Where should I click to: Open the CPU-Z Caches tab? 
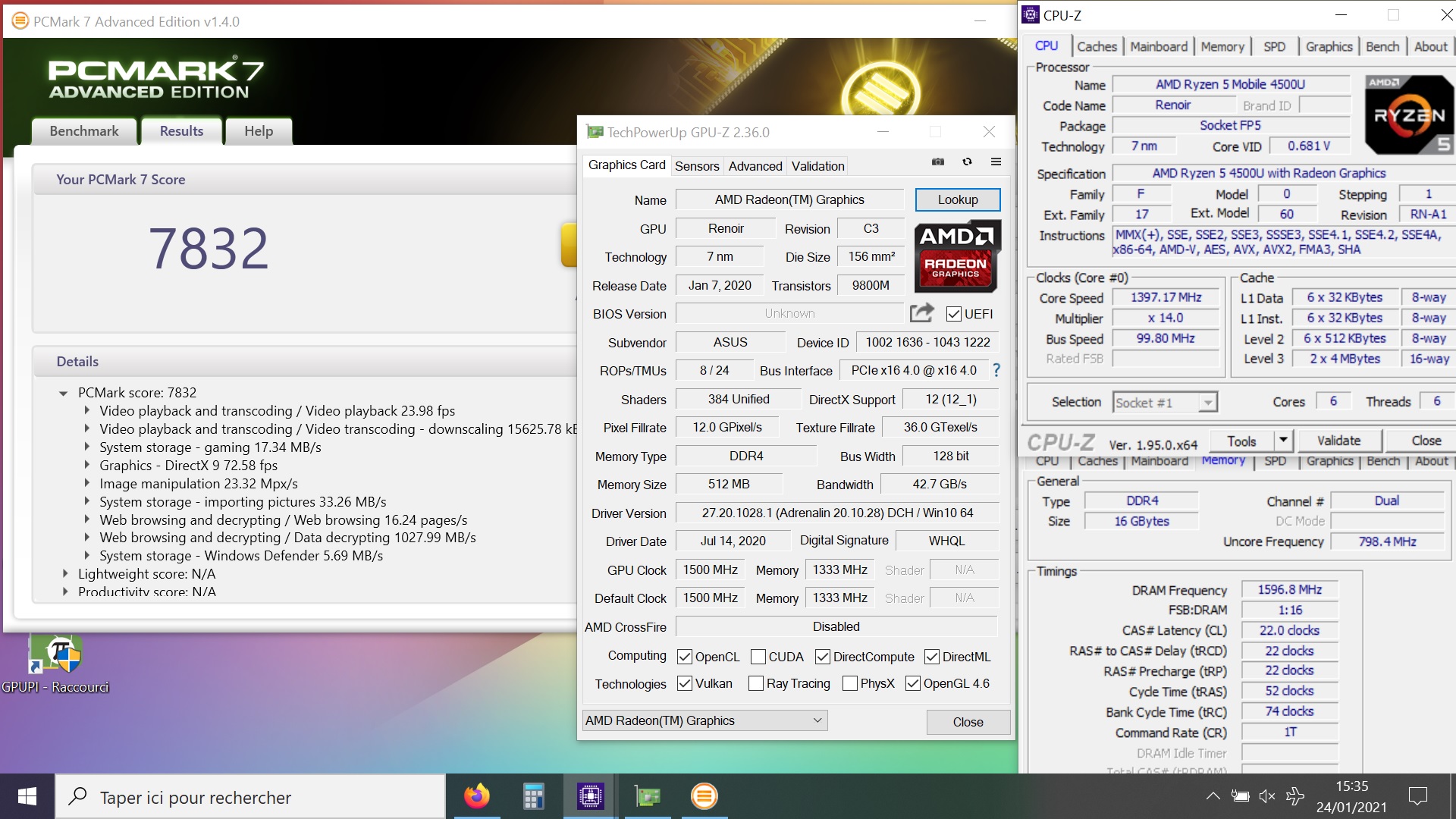click(1097, 46)
